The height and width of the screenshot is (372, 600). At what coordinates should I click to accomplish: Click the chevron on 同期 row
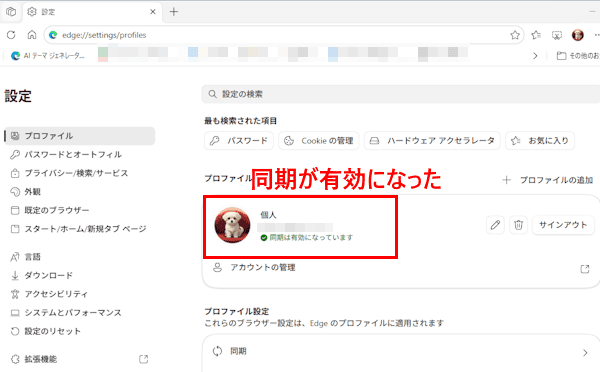[585, 352]
